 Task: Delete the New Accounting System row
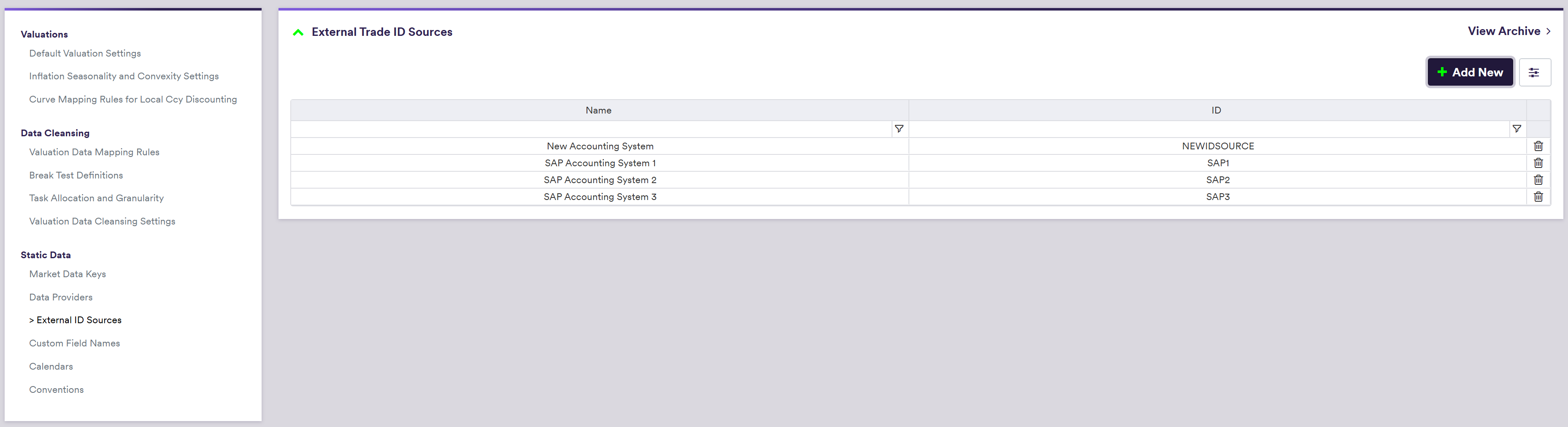pyautogui.click(x=1538, y=146)
